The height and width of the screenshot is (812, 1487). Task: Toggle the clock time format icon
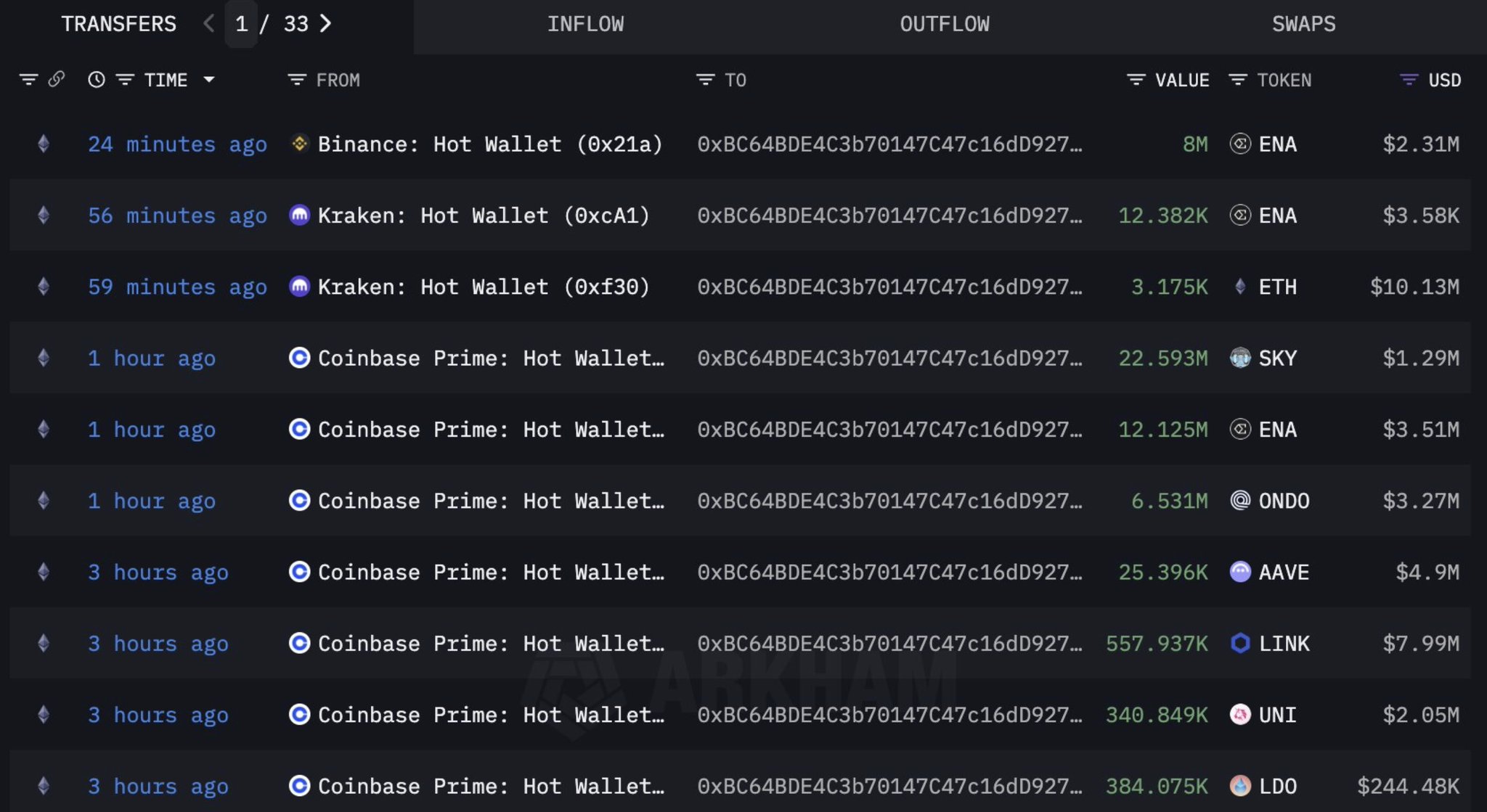[x=96, y=80]
